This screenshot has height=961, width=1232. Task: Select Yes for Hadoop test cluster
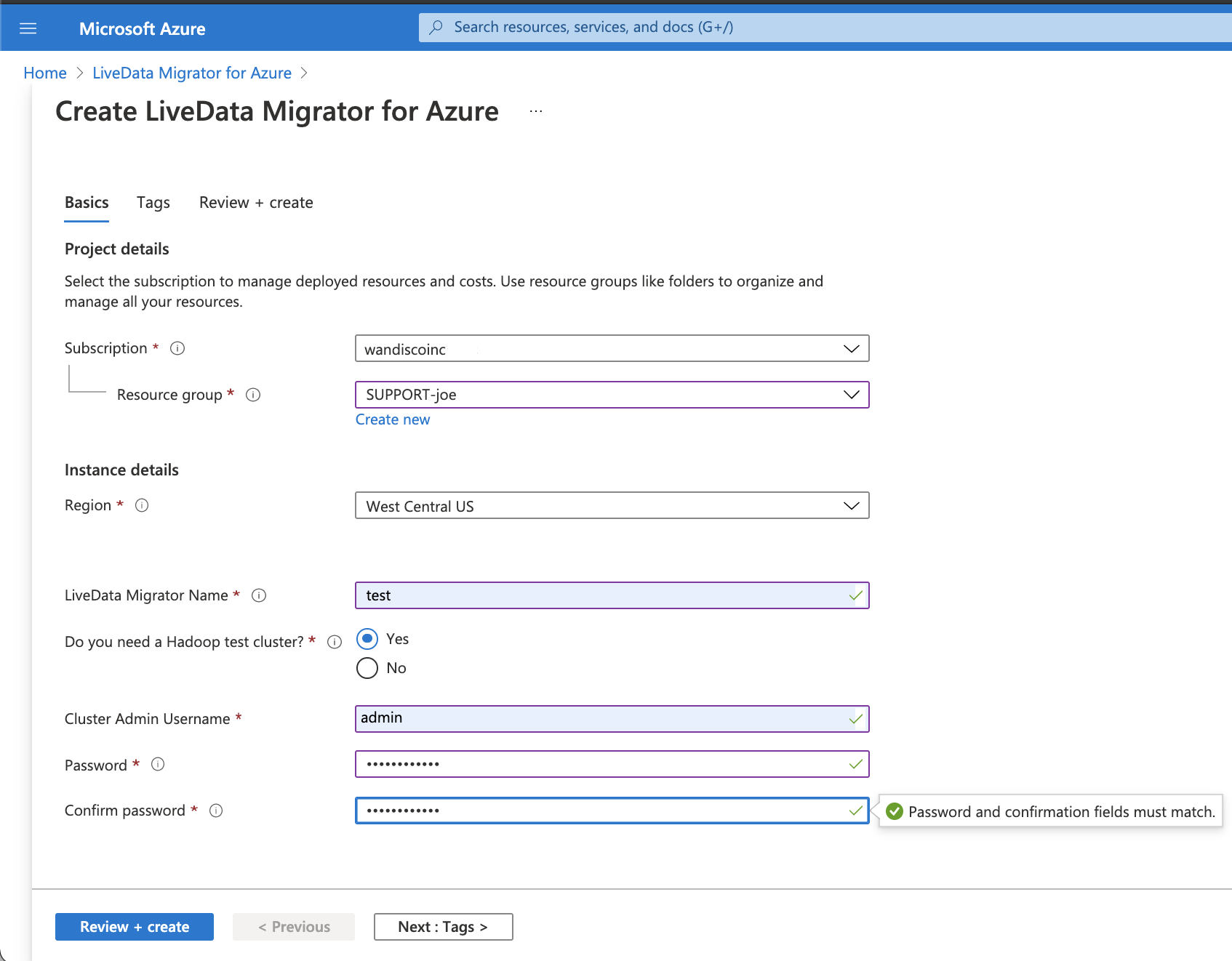367,638
